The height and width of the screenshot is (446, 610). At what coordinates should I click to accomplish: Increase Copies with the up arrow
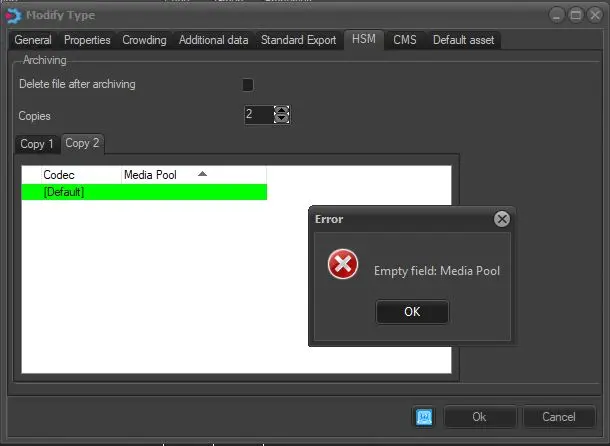pyautogui.click(x=282, y=110)
